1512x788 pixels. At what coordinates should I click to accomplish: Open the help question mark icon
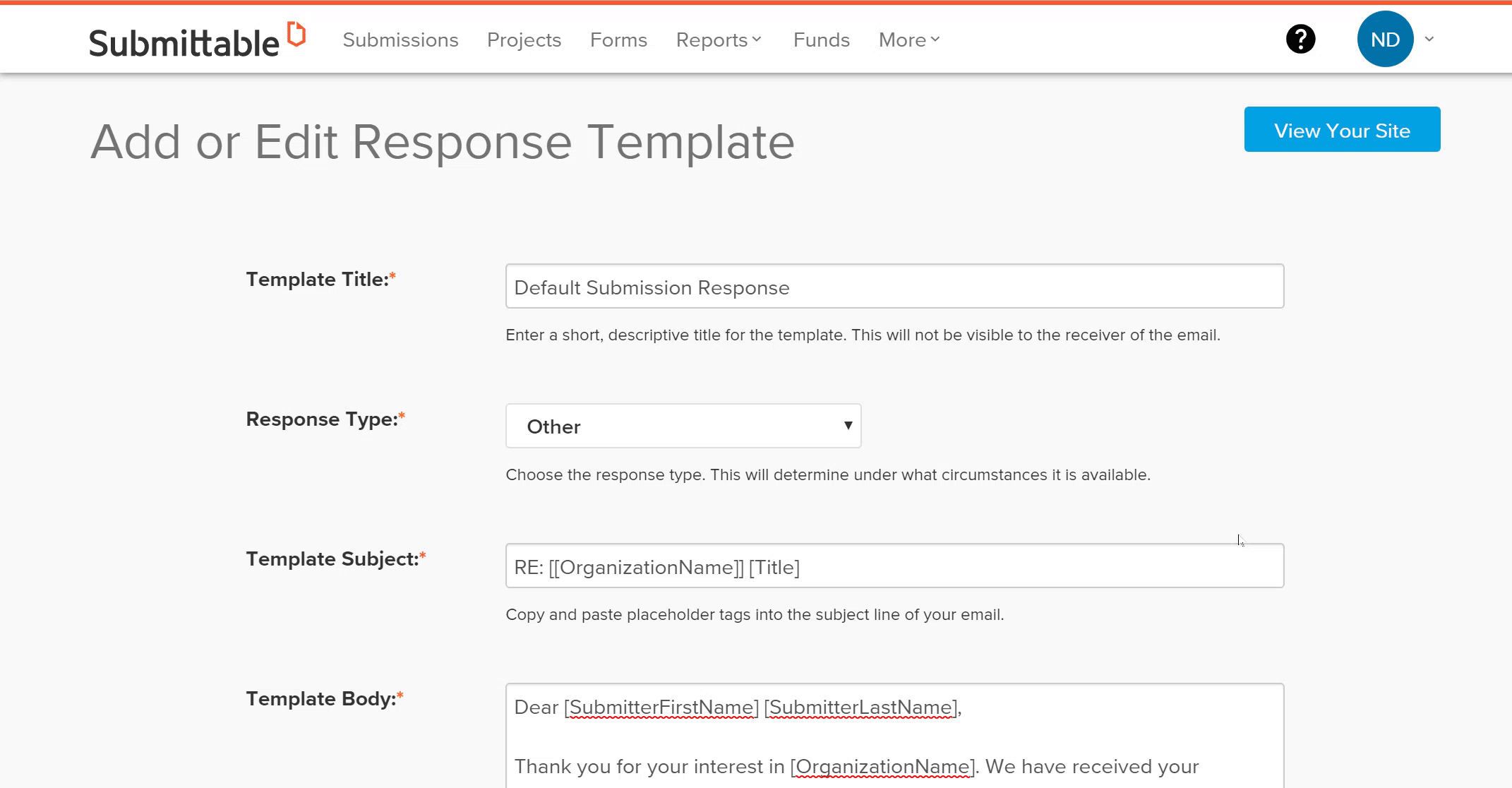tap(1300, 40)
